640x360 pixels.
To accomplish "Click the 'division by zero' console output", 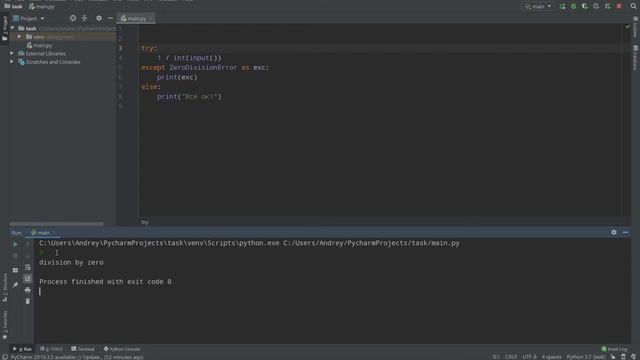I will click(71, 262).
